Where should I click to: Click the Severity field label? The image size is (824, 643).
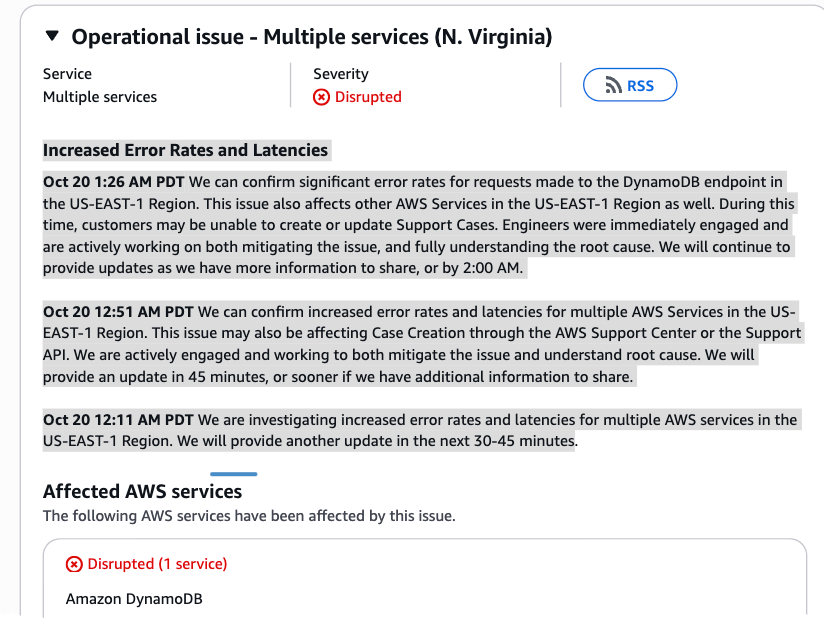[x=341, y=74]
